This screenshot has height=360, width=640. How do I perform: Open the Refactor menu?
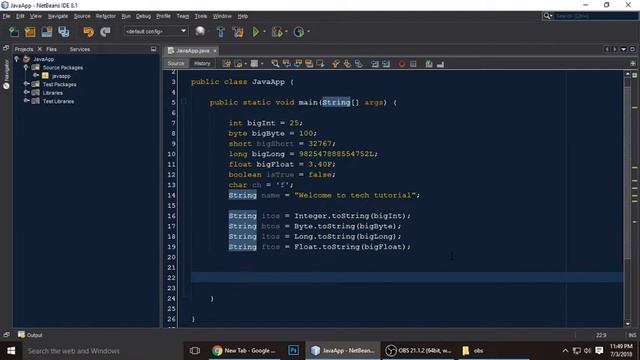pyautogui.click(x=106, y=16)
